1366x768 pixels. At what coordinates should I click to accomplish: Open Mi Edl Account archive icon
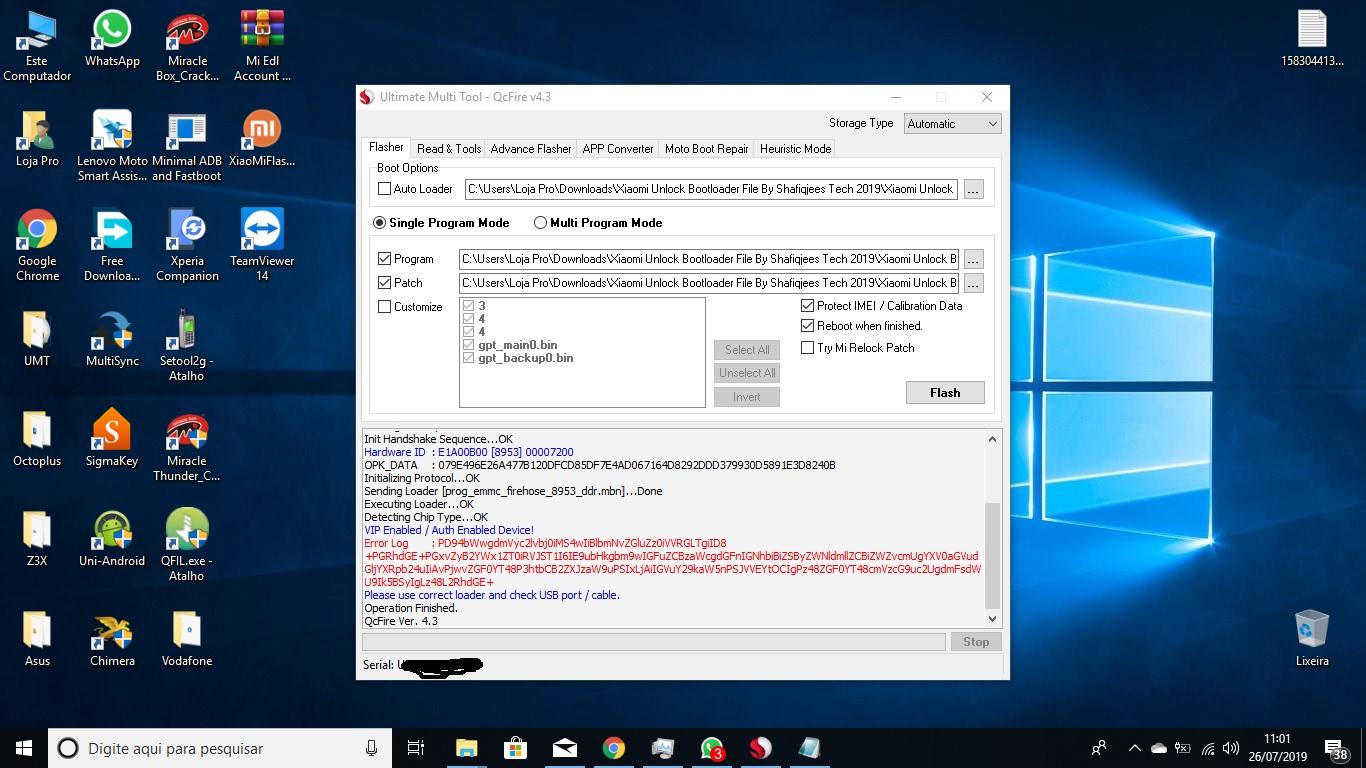[262, 45]
